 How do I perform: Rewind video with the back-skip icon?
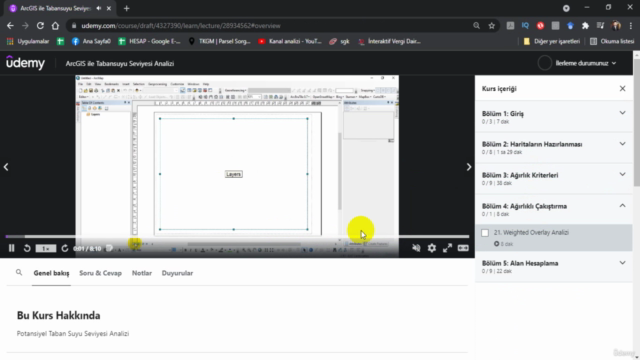(x=27, y=248)
